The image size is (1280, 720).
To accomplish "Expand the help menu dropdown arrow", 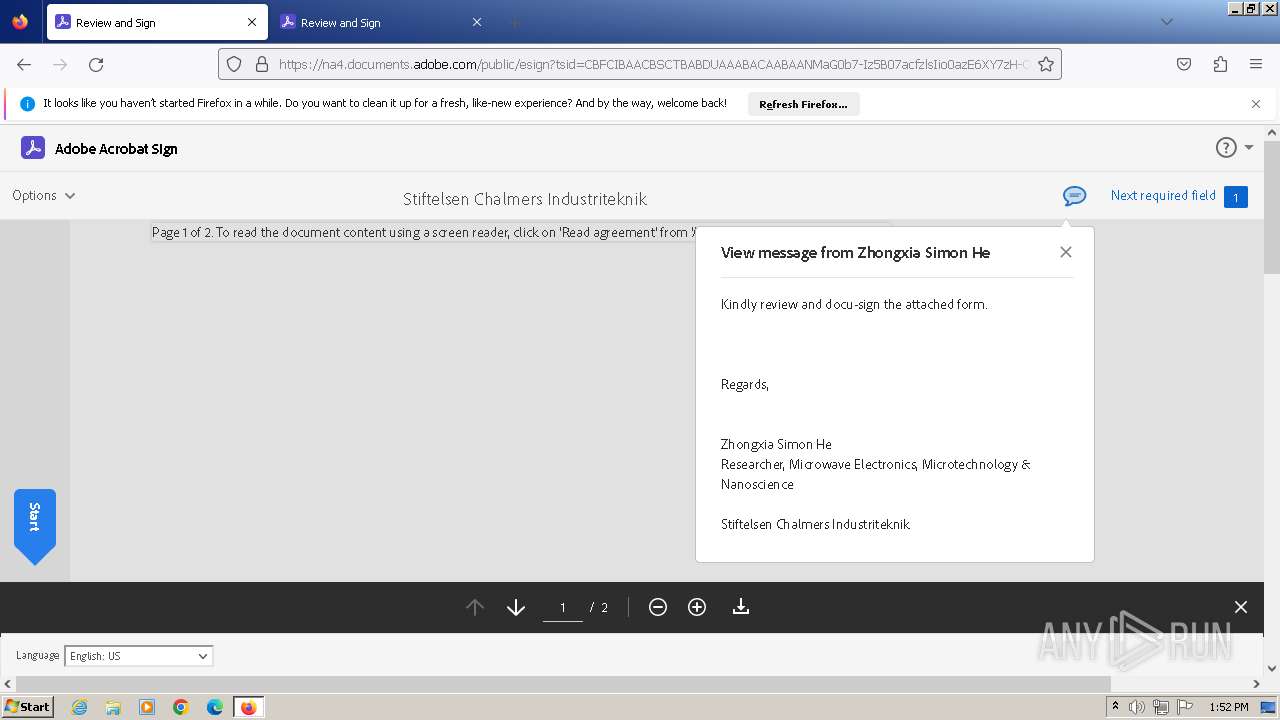I will pos(1249,148).
